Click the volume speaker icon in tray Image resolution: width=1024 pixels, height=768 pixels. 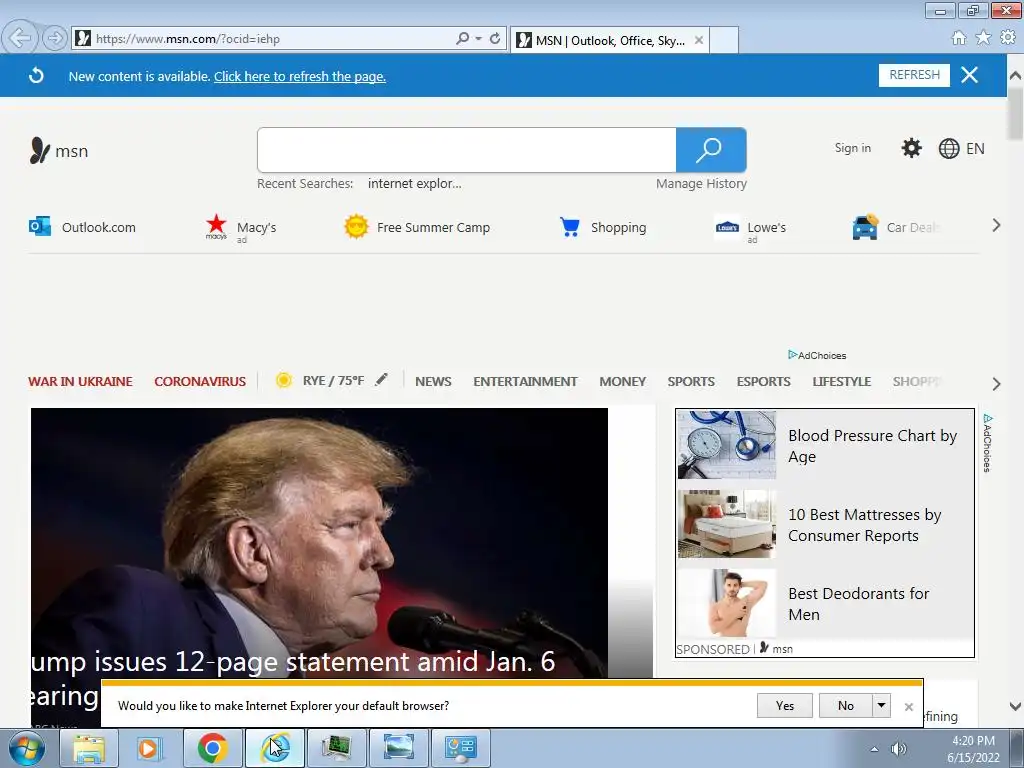point(899,749)
